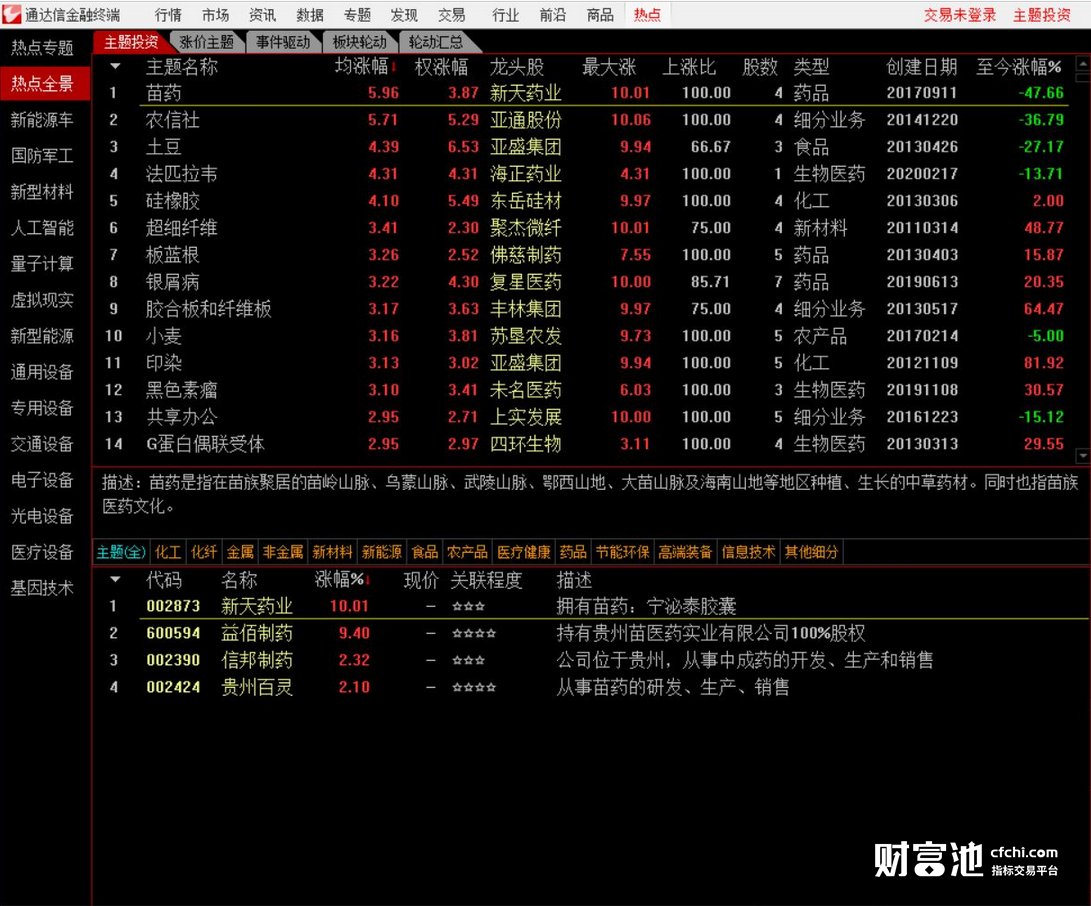Filter by the 新材料 category tab

[x=333, y=553]
